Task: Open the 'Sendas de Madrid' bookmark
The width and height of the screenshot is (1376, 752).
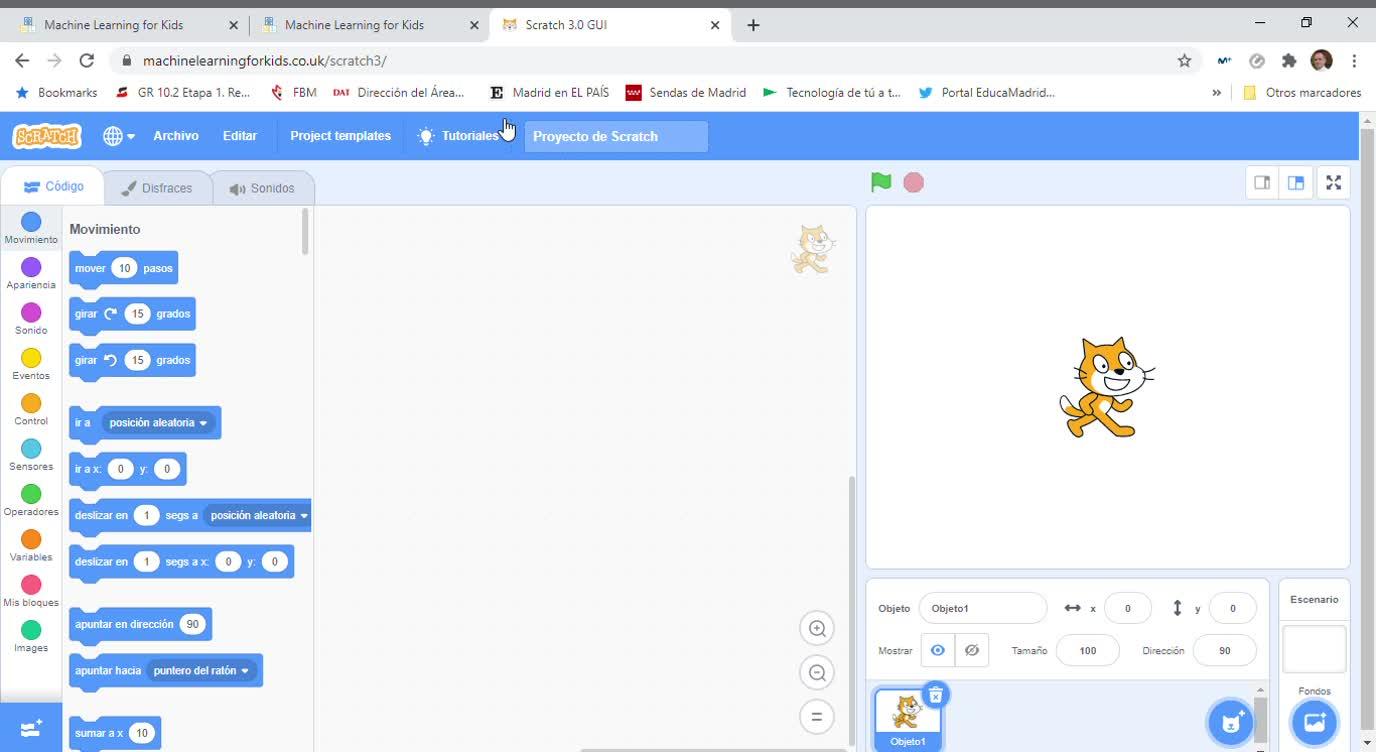Action: [x=686, y=93]
